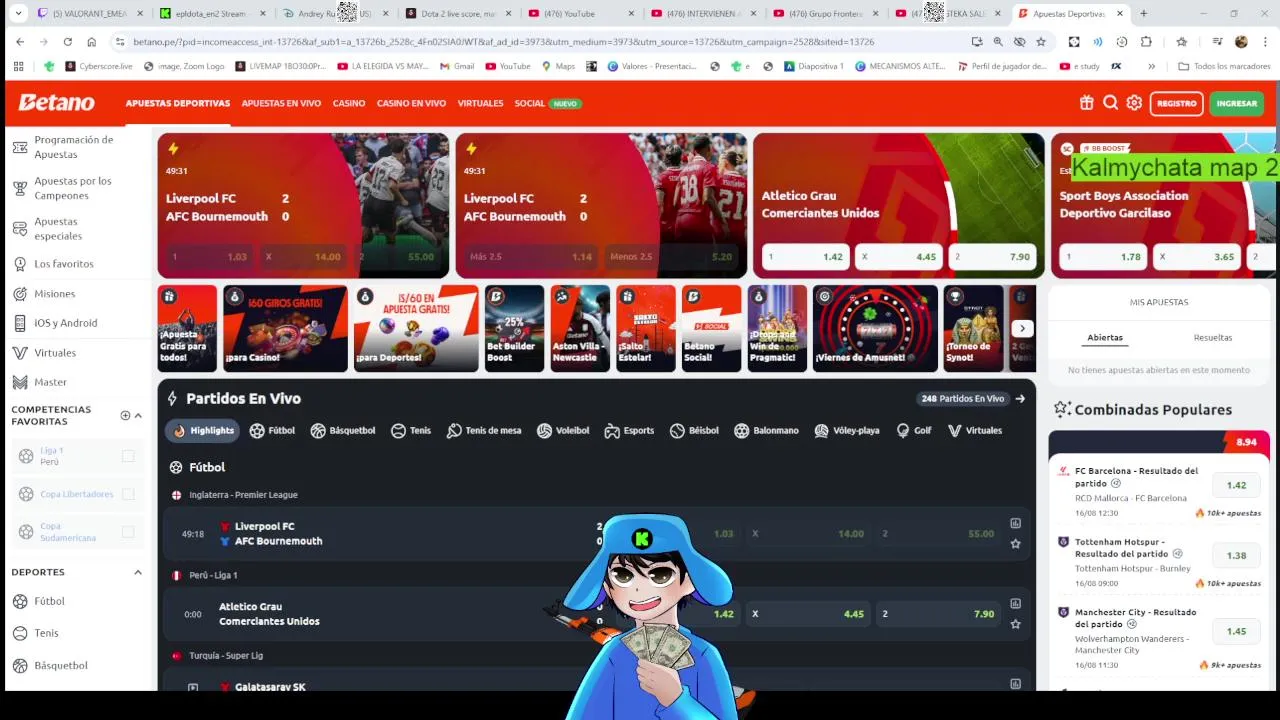
Task: Open the search magnifier icon in Betano header
Action: pyautogui.click(x=1111, y=103)
